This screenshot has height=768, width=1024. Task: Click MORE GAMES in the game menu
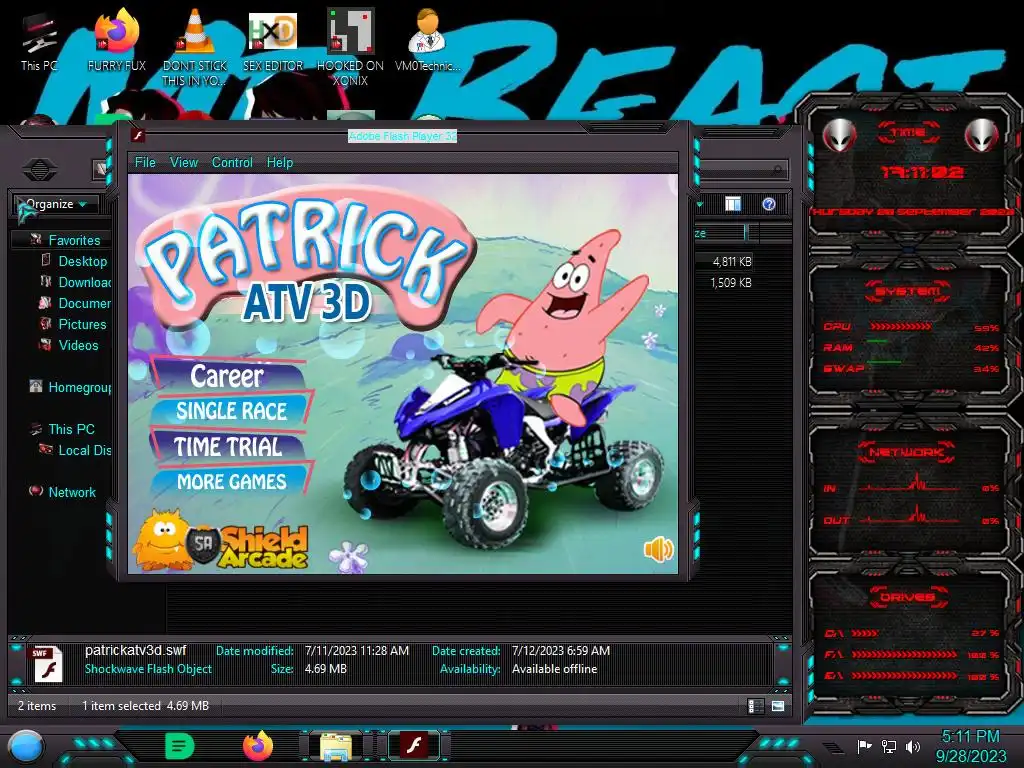(231, 482)
